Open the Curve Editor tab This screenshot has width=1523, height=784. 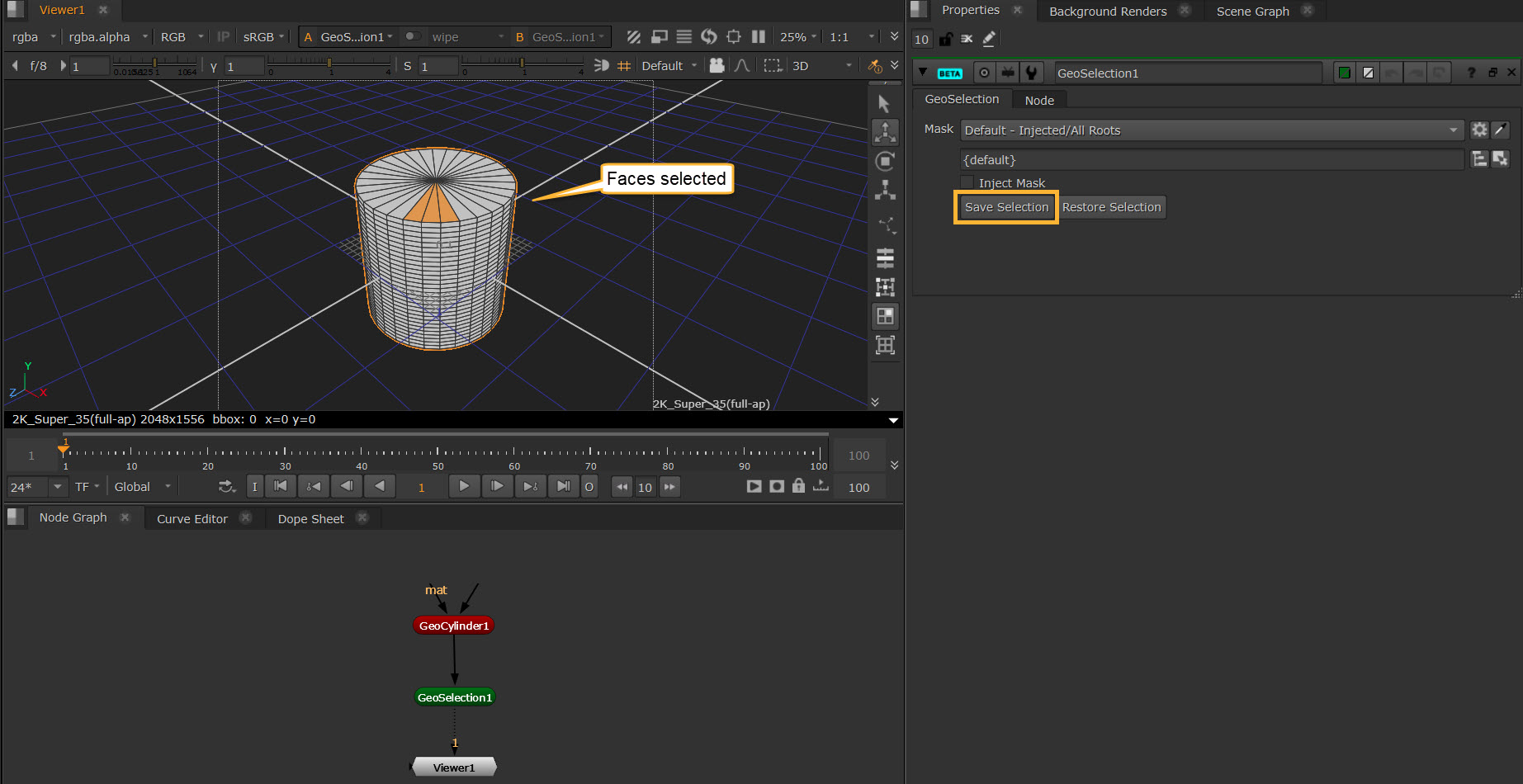click(192, 519)
